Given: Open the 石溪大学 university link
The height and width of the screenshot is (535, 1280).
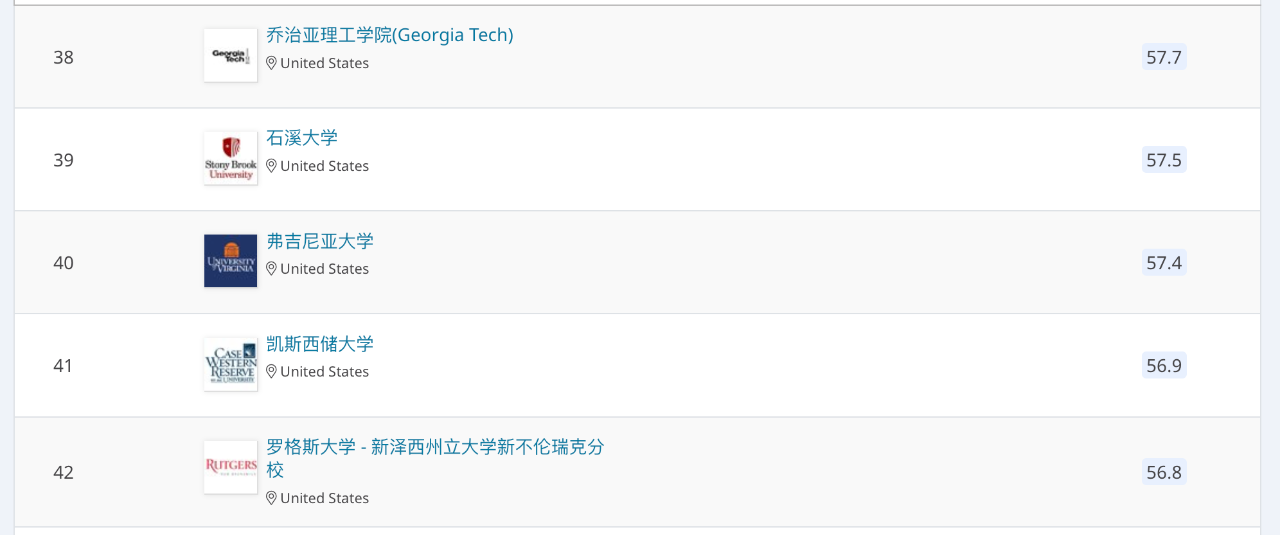Looking at the screenshot, I should point(302,138).
